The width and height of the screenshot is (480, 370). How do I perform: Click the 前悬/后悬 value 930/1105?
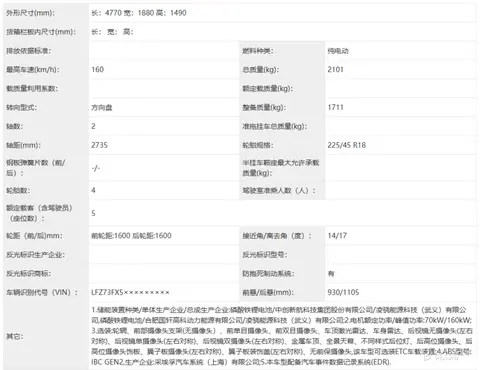tap(343, 292)
